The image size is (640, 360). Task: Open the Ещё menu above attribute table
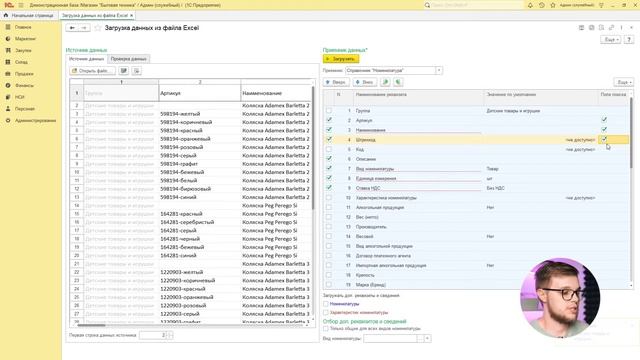click(624, 82)
